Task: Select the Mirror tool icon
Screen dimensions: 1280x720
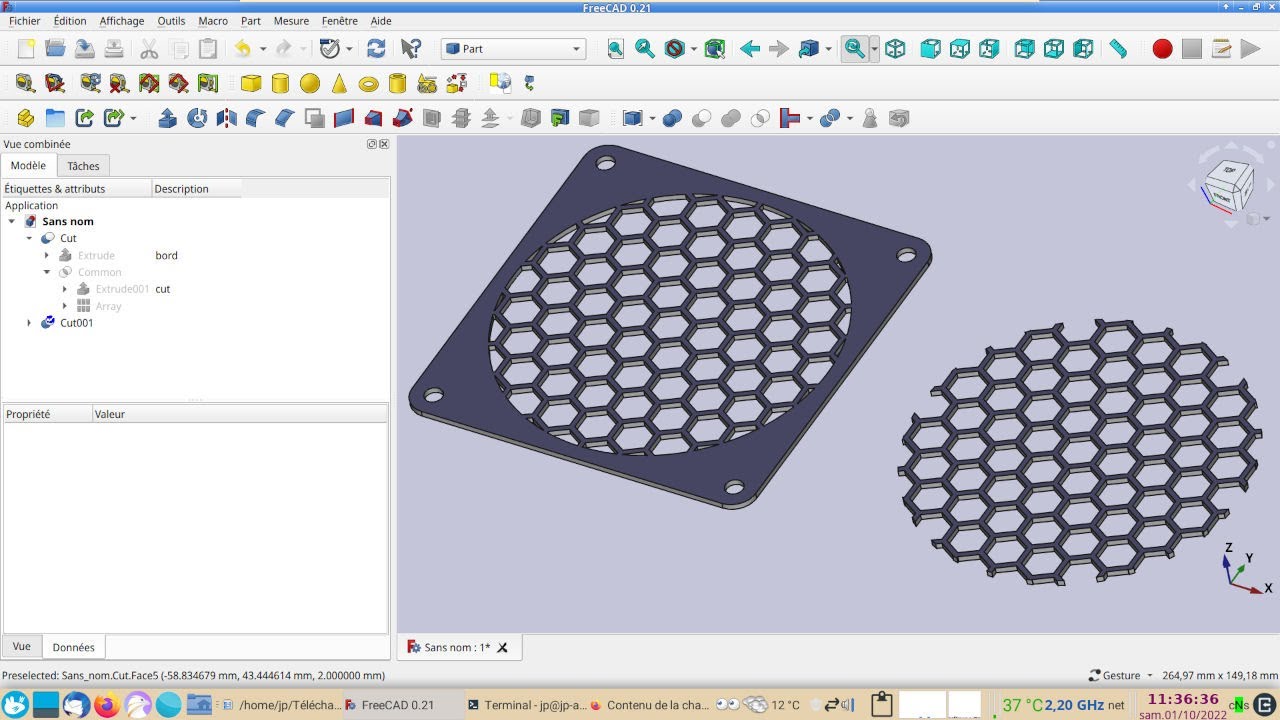Action: point(226,118)
